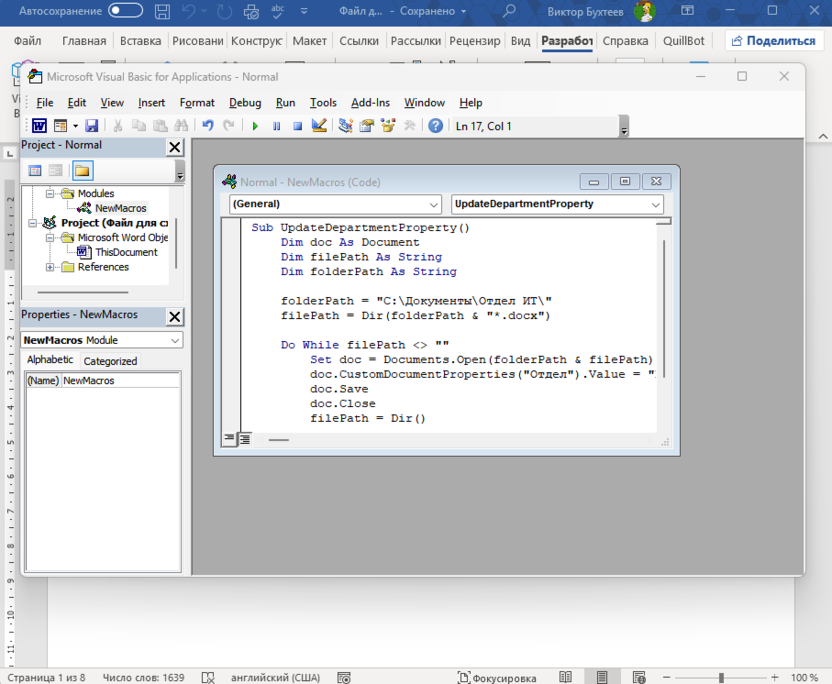Switch to the Categorized properties tab
Image resolution: width=832 pixels, height=684 pixels.
pos(110,361)
